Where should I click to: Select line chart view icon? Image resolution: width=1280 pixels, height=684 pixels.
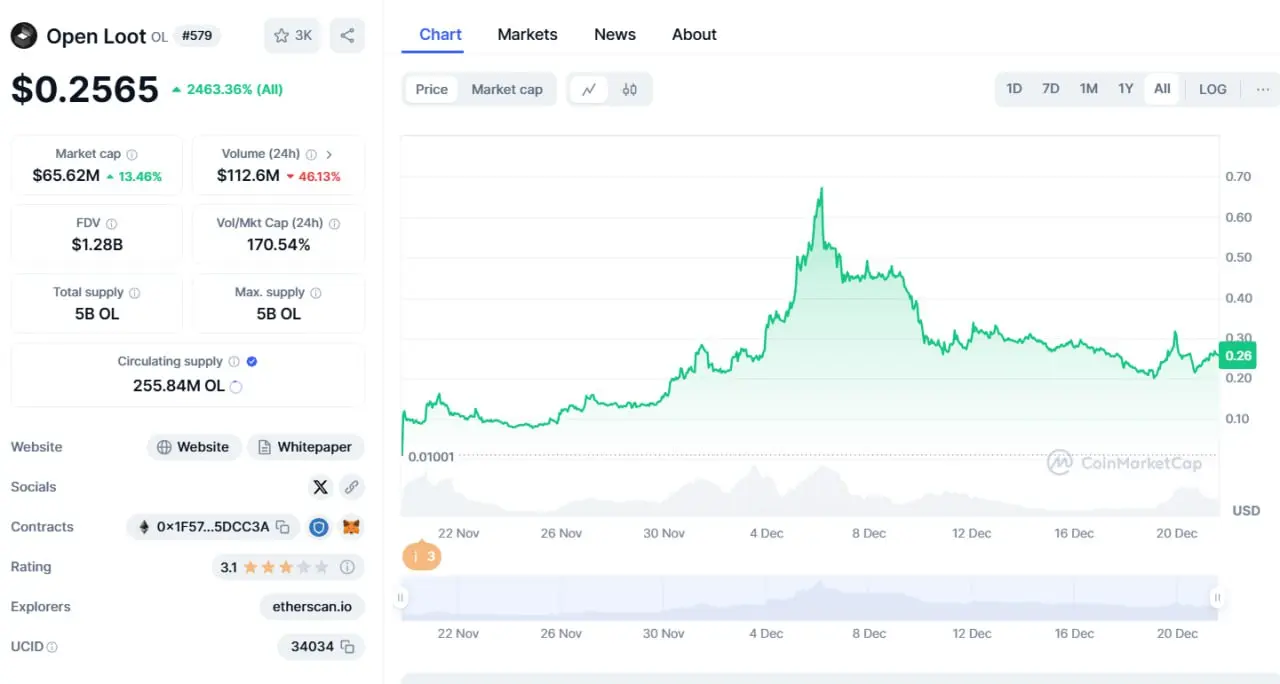pos(589,89)
